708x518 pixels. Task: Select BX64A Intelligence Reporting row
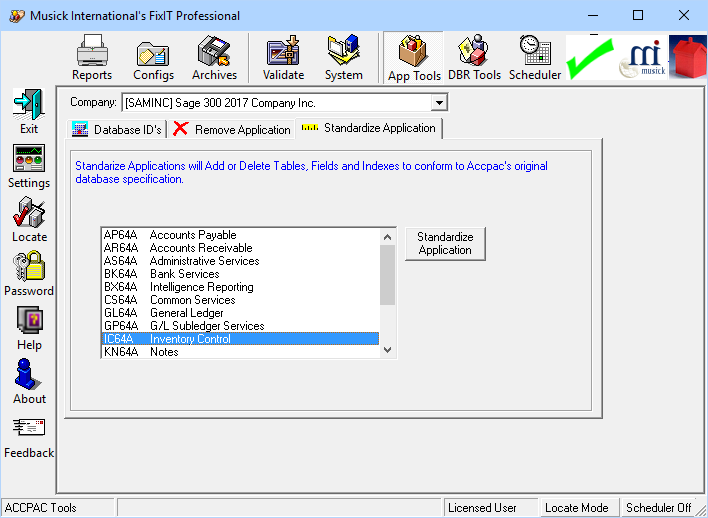[x=241, y=287]
